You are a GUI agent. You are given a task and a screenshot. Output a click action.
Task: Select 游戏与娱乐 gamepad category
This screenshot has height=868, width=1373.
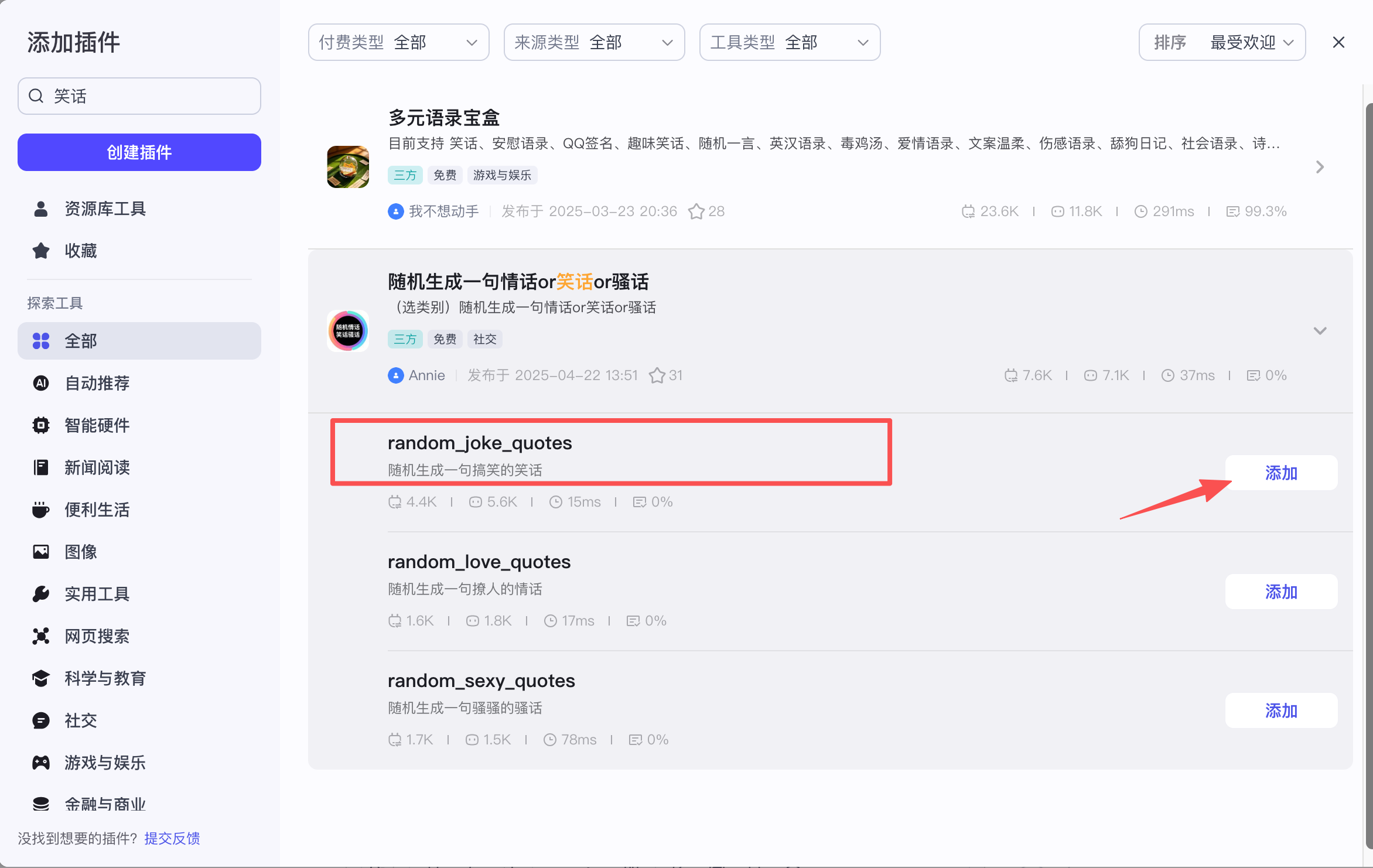(x=104, y=763)
